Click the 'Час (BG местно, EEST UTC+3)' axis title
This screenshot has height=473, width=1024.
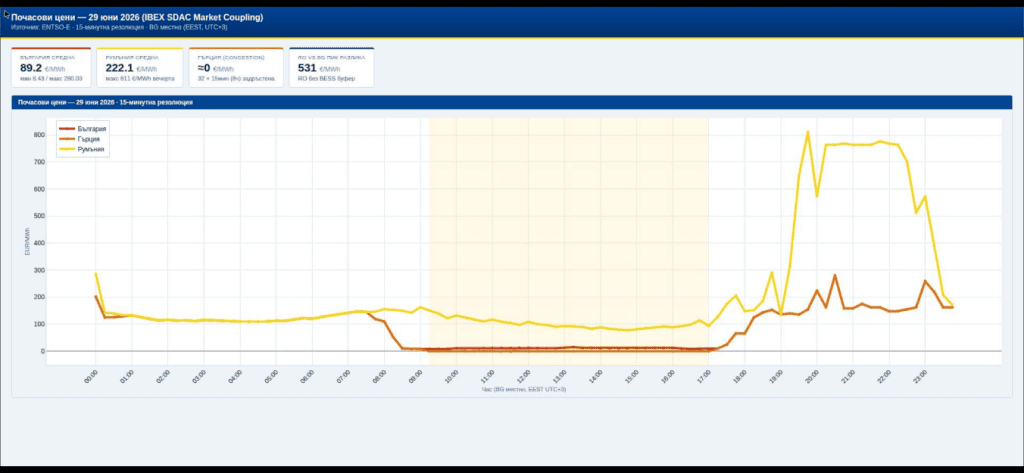[524, 389]
